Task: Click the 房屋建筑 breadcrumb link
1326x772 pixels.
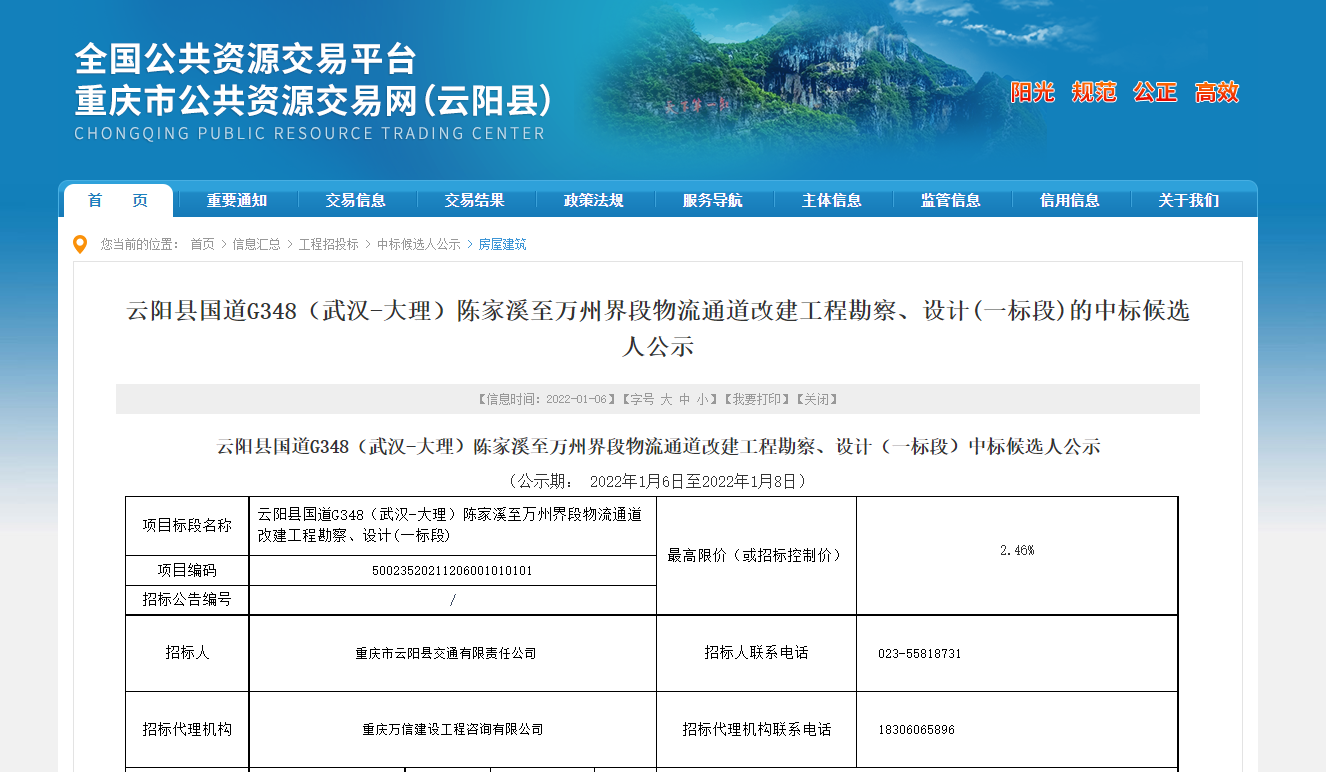Action: (502, 244)
